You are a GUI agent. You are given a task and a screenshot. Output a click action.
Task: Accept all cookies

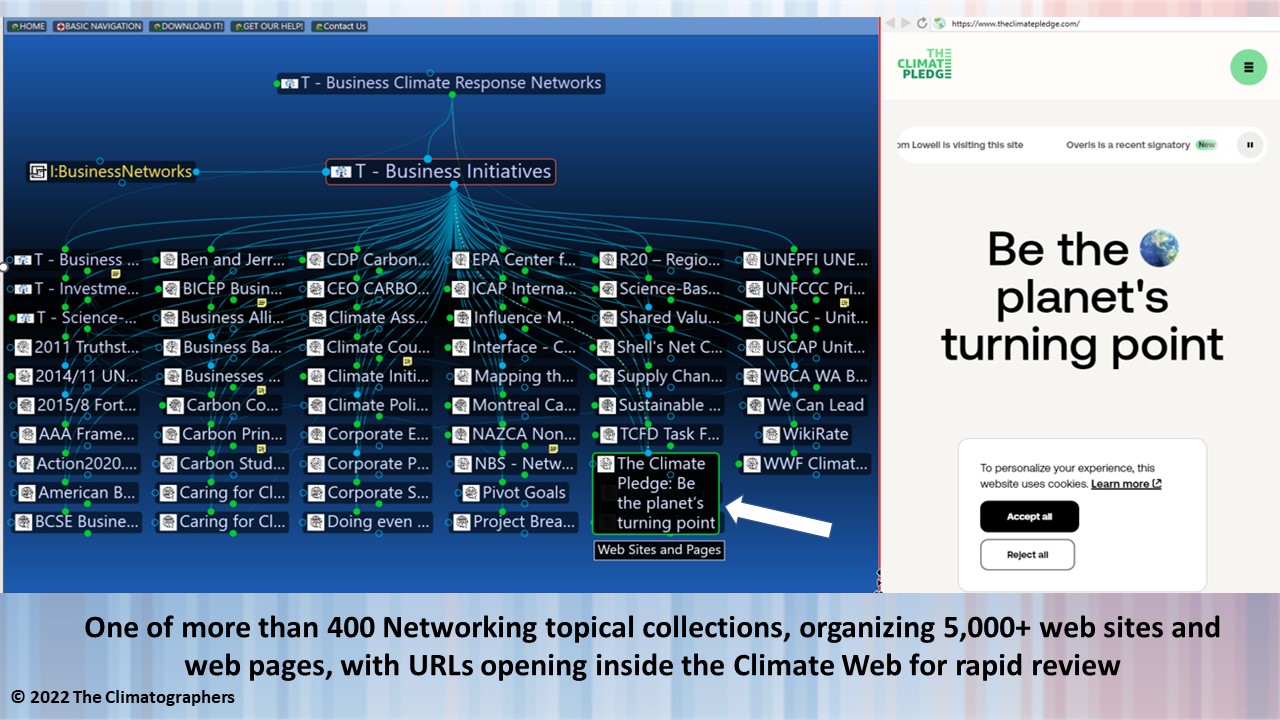tap(1029, 516)
